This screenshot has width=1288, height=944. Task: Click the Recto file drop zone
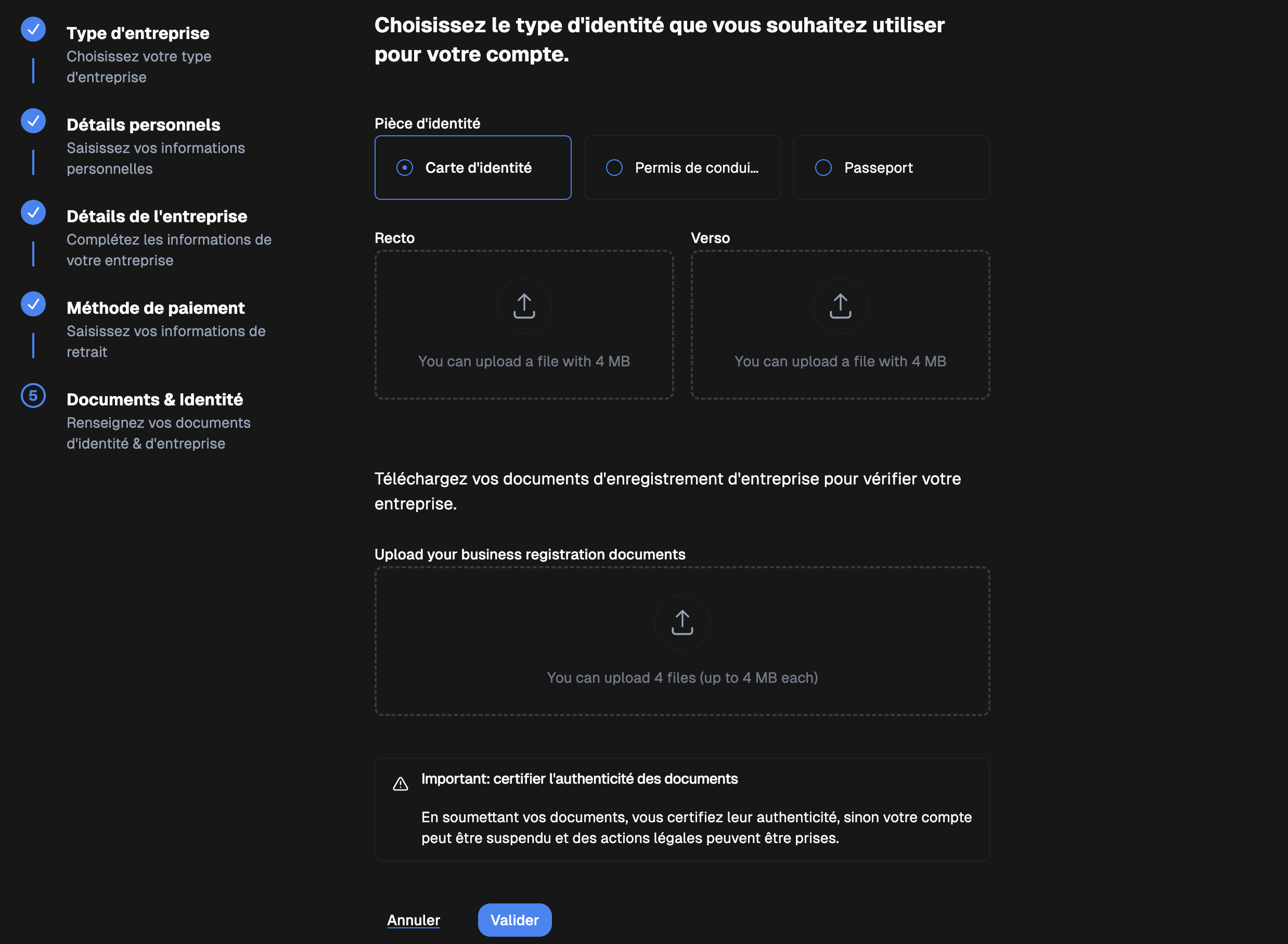coord(523,325)
